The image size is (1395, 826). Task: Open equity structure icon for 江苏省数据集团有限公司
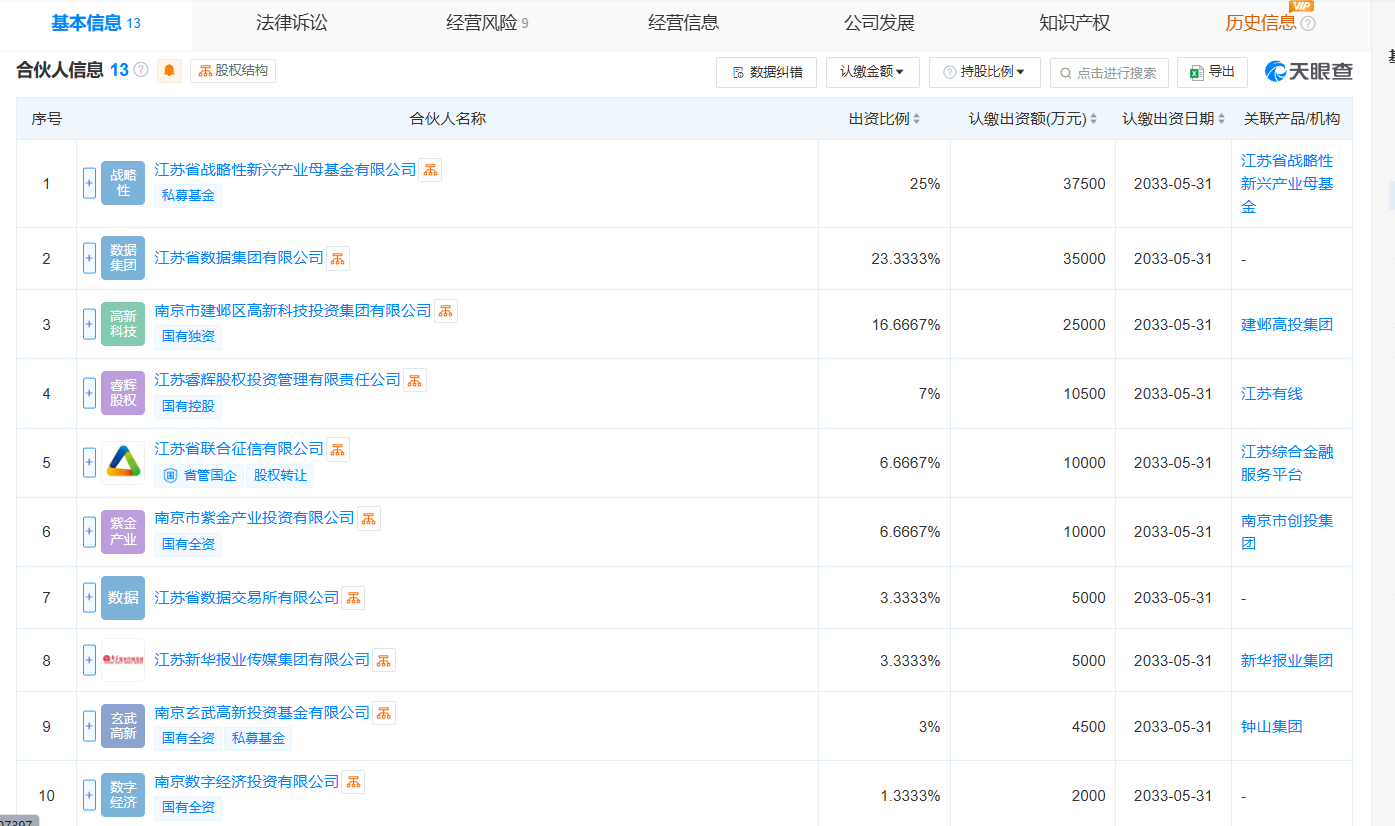point(338,258)
